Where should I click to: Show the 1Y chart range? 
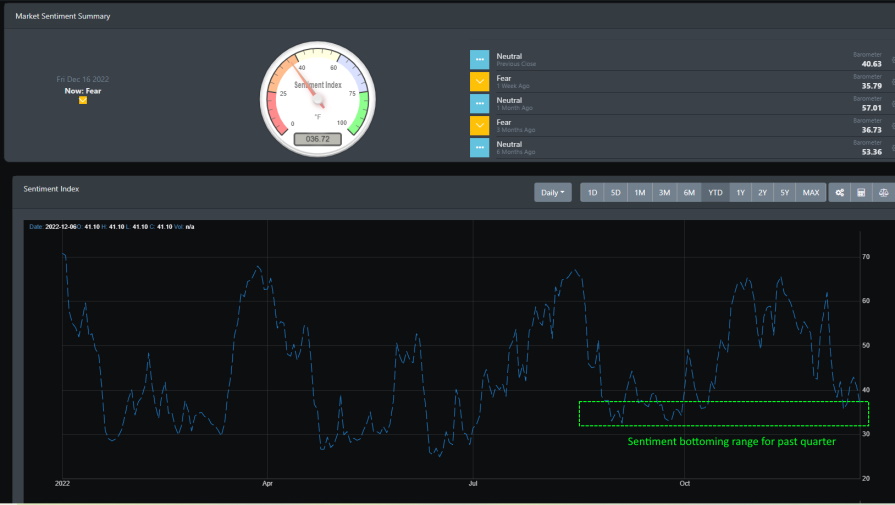pyautogui.click(x=740, y=193)
